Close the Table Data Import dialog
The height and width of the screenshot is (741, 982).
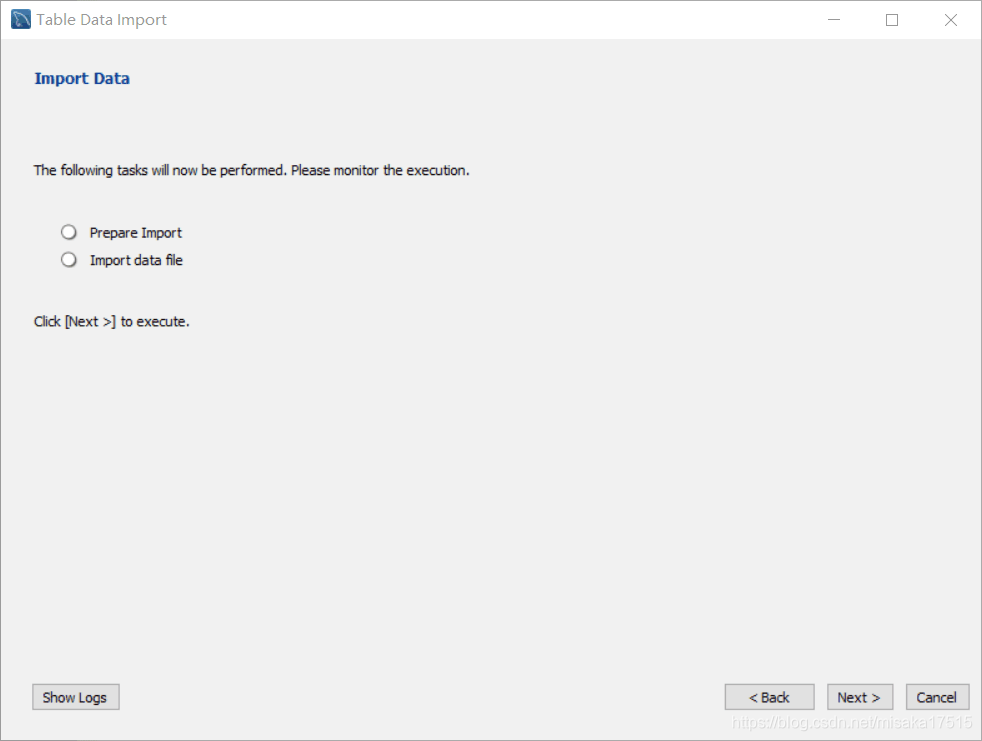[951, 20]
